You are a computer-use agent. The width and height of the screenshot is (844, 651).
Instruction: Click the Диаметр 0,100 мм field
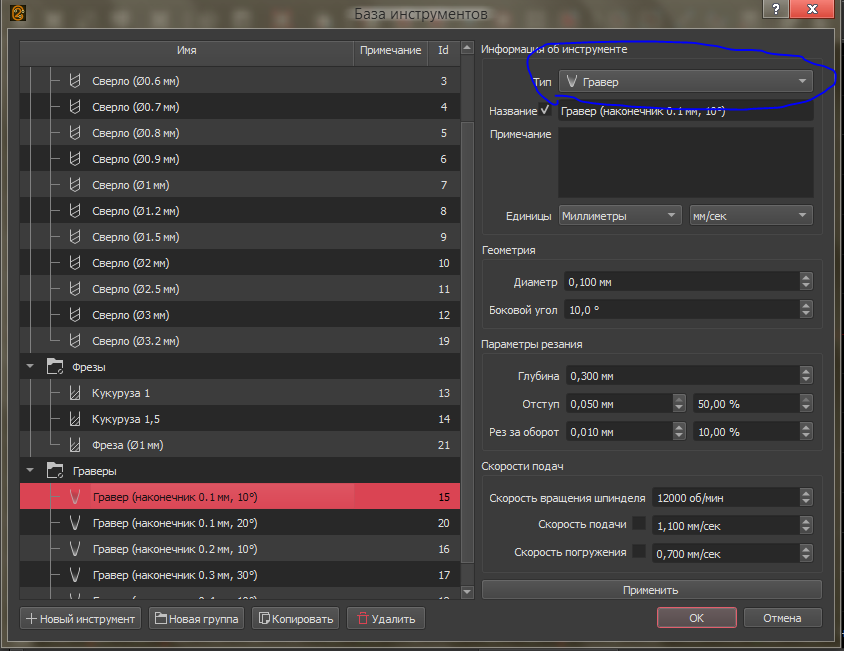[x=682, y=282]
